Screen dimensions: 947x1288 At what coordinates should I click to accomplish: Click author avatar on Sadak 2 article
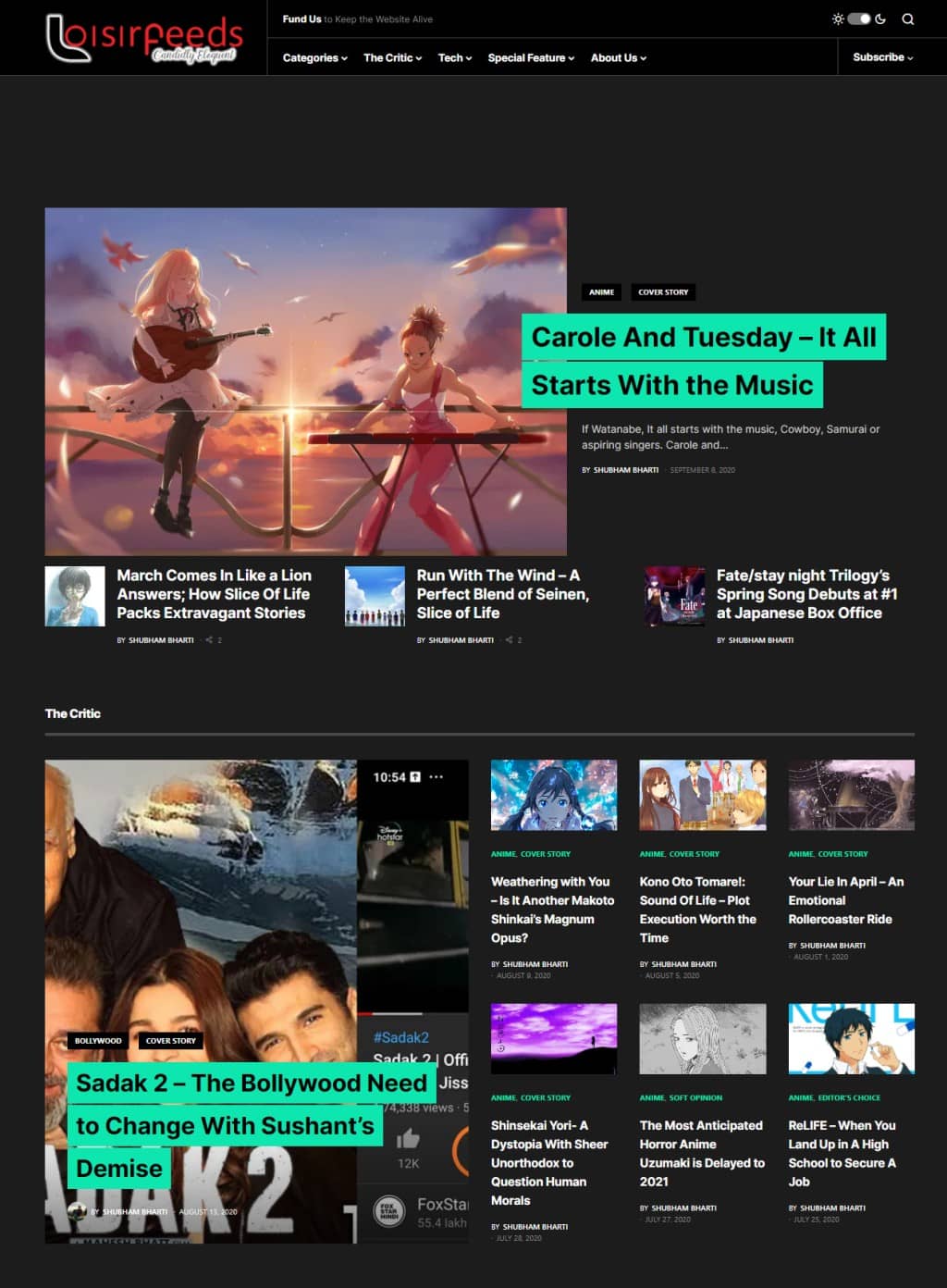pos(77,1211)
